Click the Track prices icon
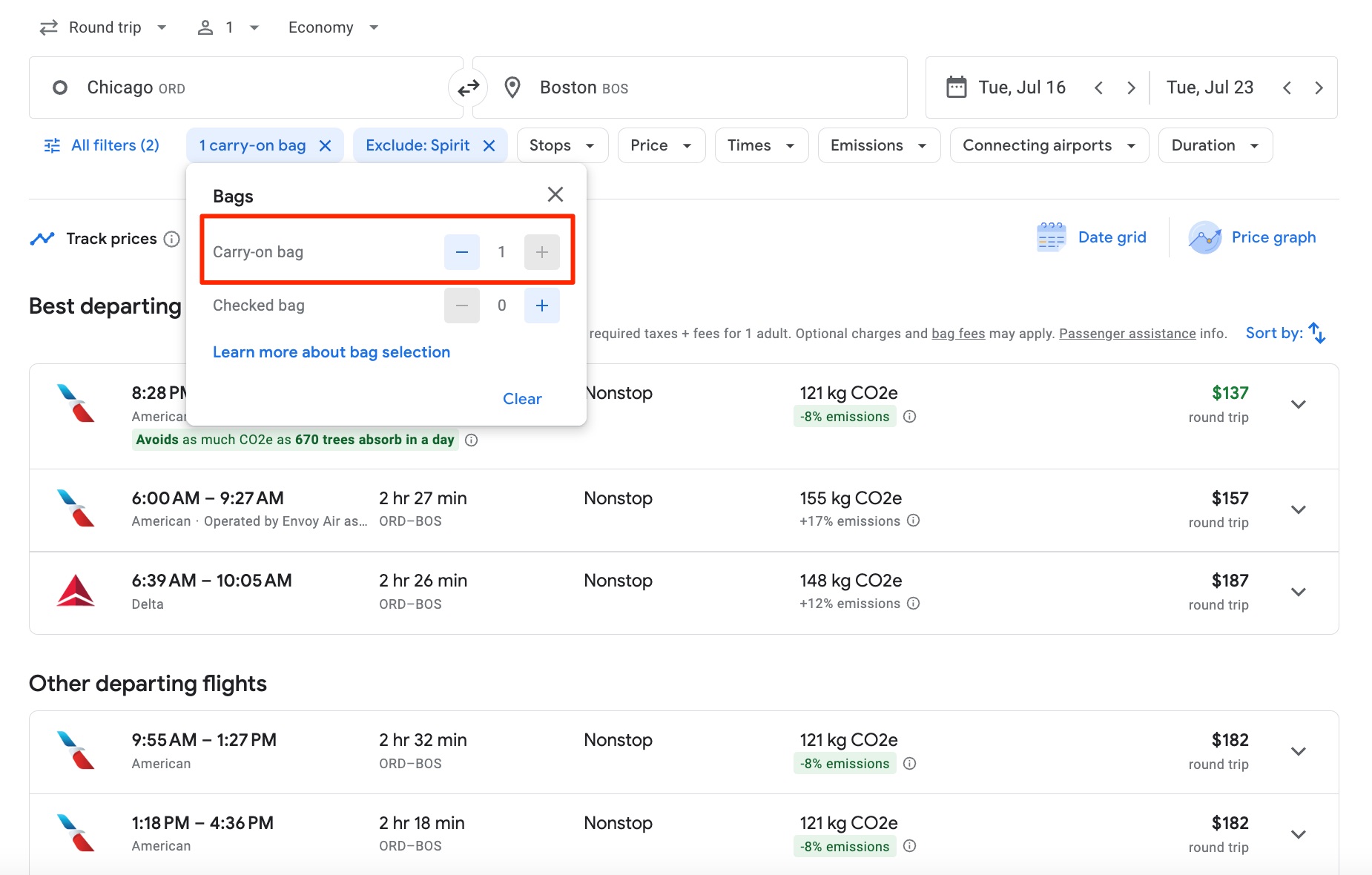The image size is (1372, 875). [x=42, y=238]
